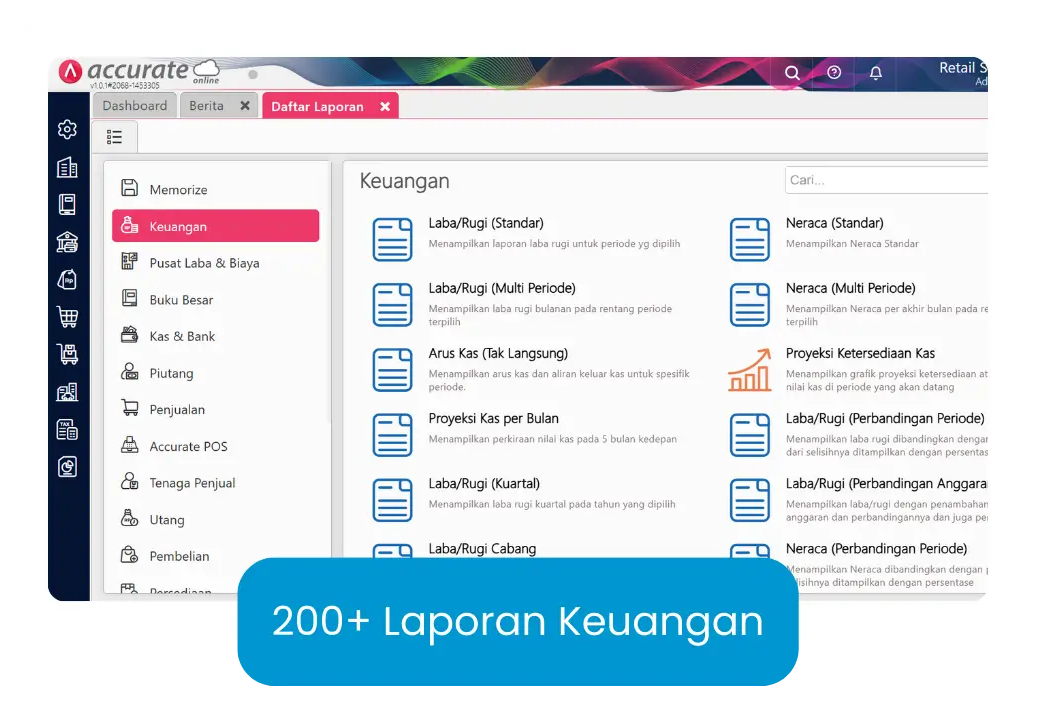Click the settings gear in left sidebar

point(67,129)
